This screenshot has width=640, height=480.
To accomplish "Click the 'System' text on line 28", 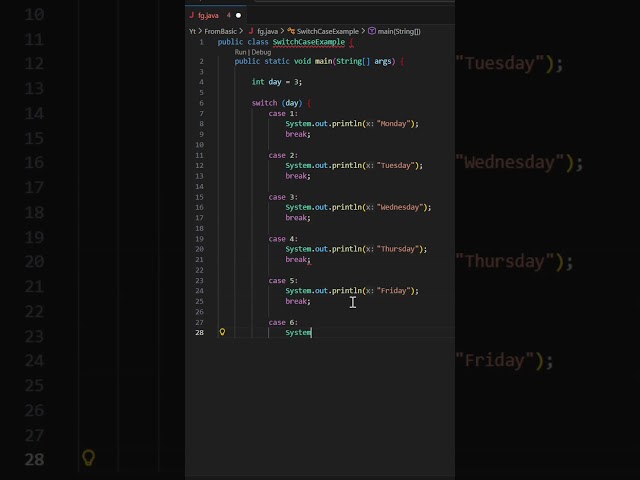I will tap(298, 333).
